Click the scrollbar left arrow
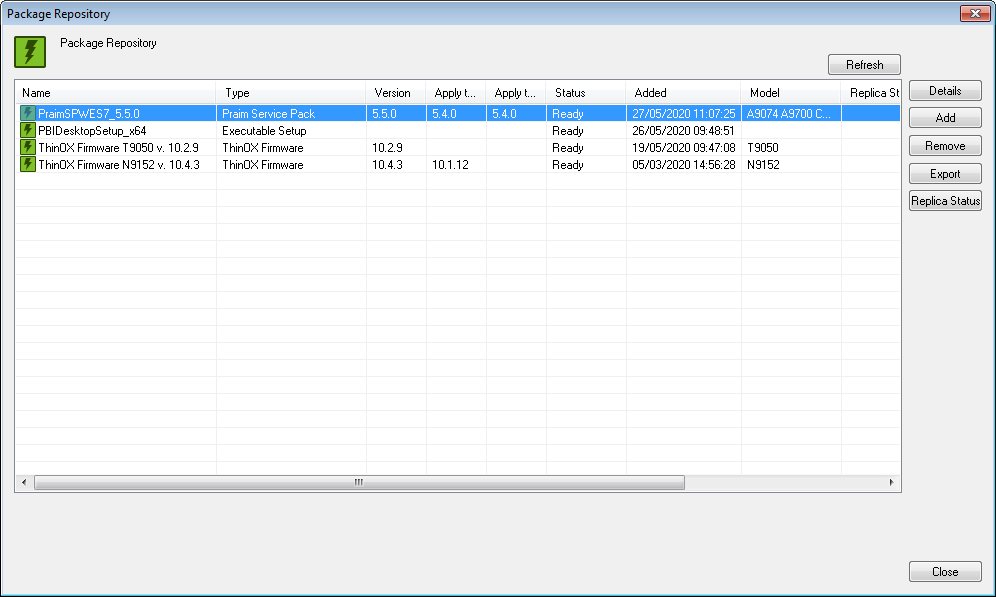 (x=24, y=483)
